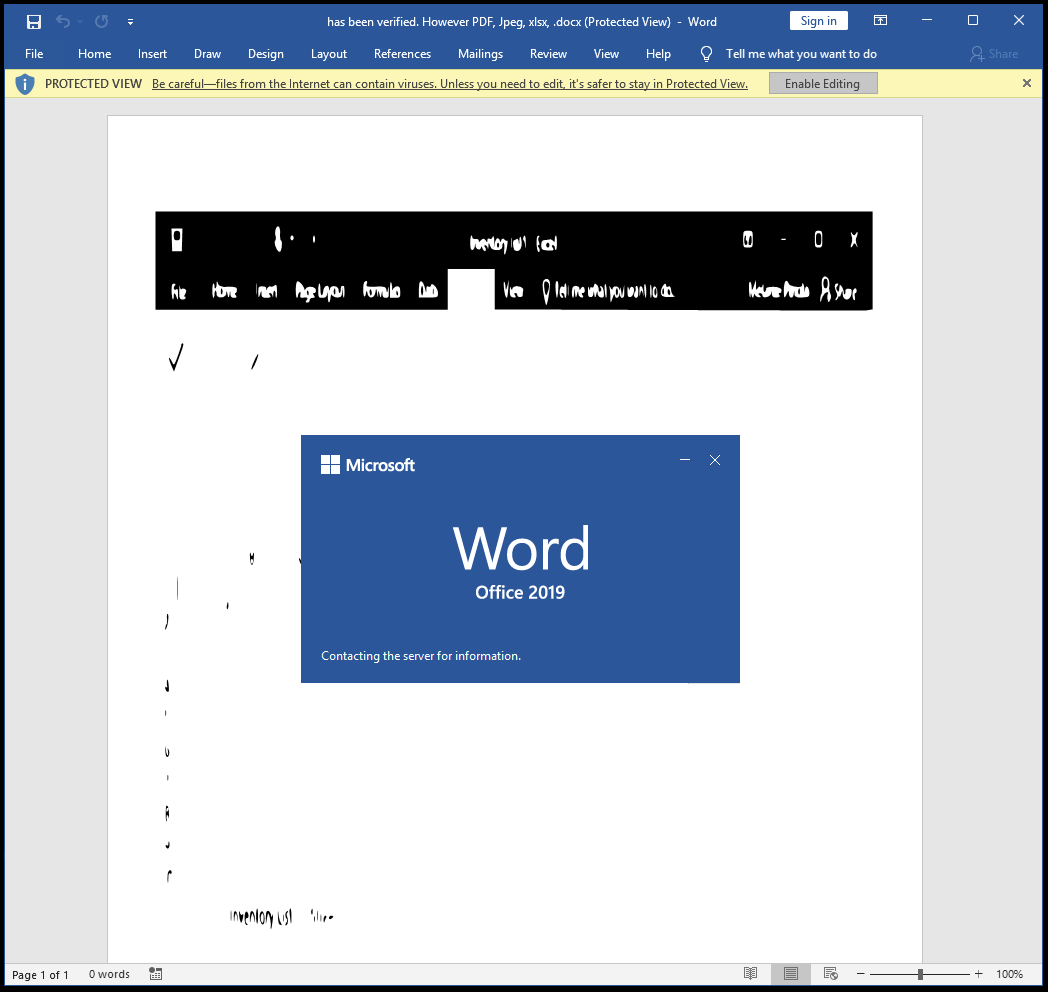Open the File menu

click(34, 54)
